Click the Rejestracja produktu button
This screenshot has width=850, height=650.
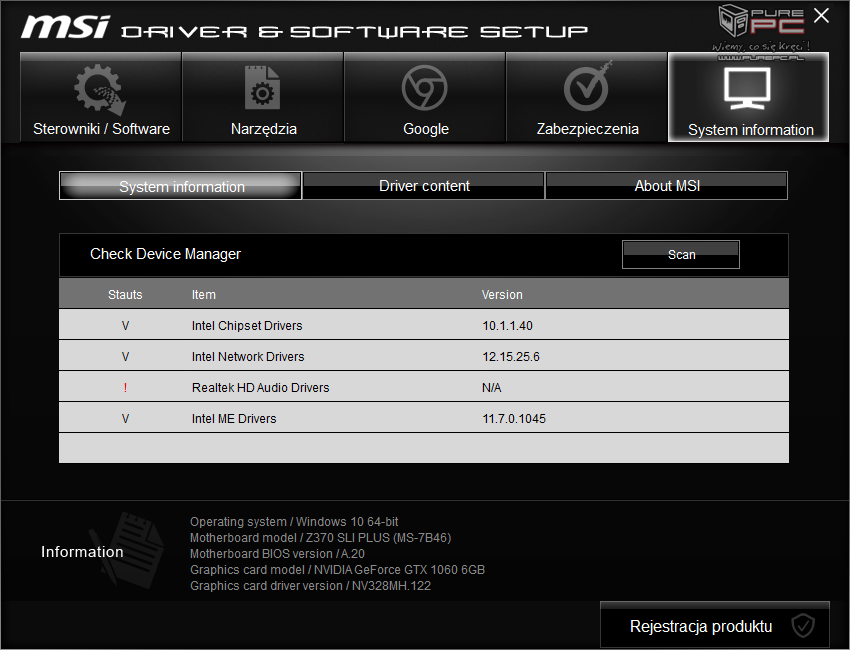[x=714, y=626]
